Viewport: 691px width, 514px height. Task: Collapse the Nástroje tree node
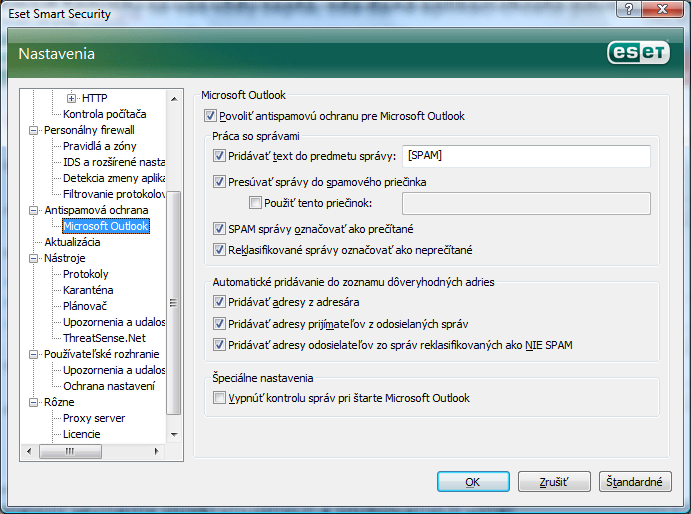click(x=33, y=258)
